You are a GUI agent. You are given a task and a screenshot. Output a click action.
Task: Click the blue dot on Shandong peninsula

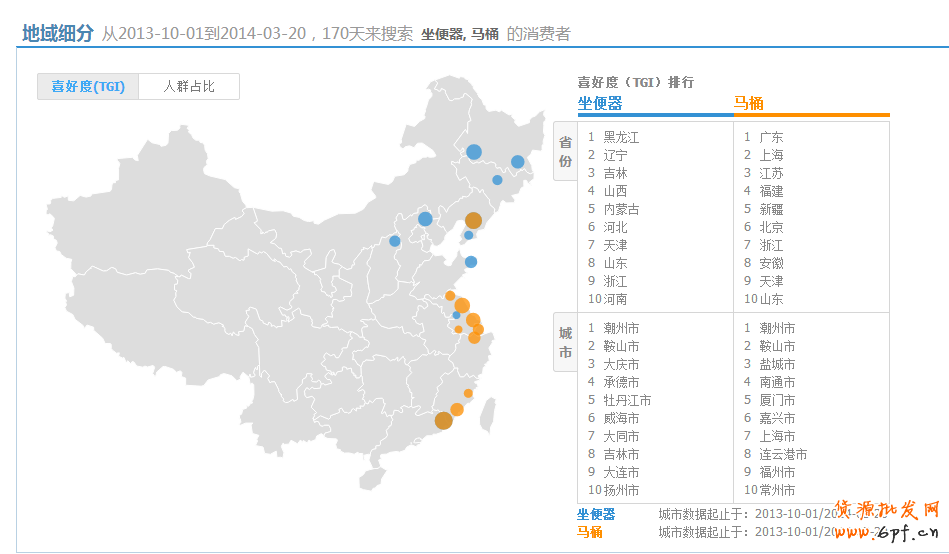point(471,262)
